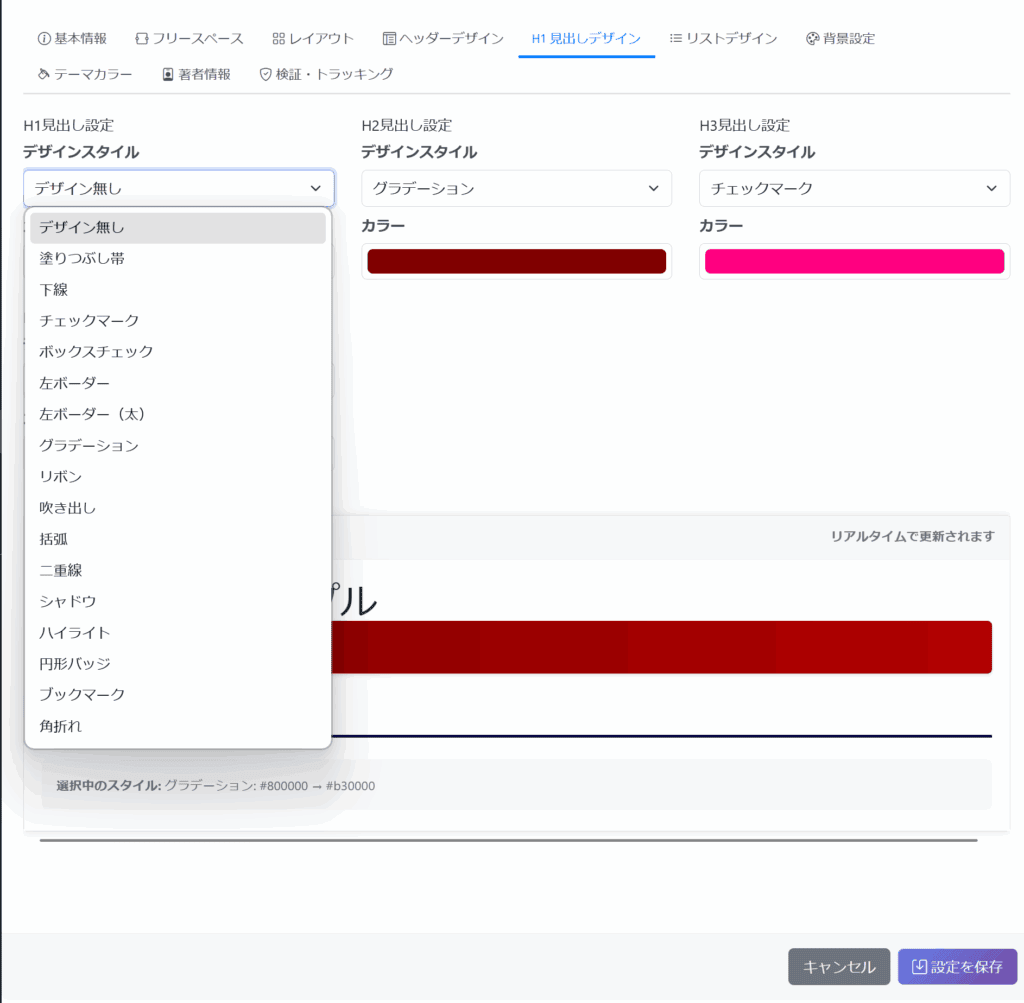Click the キャンセル button
The image size is (1024, 1003).
(x=839, y=966)
